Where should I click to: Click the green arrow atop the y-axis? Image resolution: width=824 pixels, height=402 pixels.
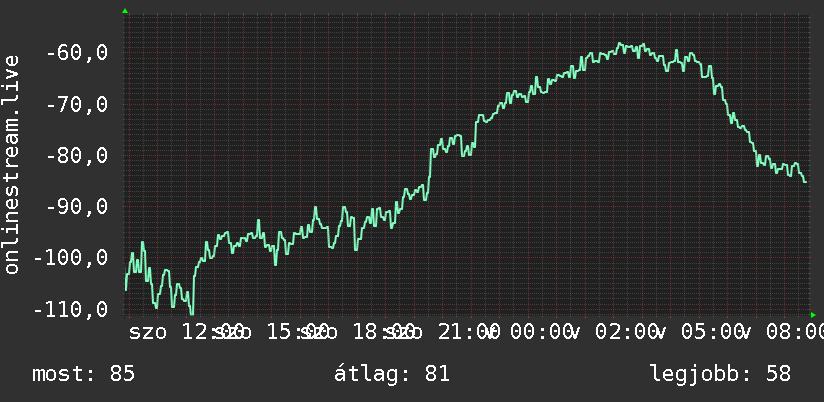click(125, 11)
